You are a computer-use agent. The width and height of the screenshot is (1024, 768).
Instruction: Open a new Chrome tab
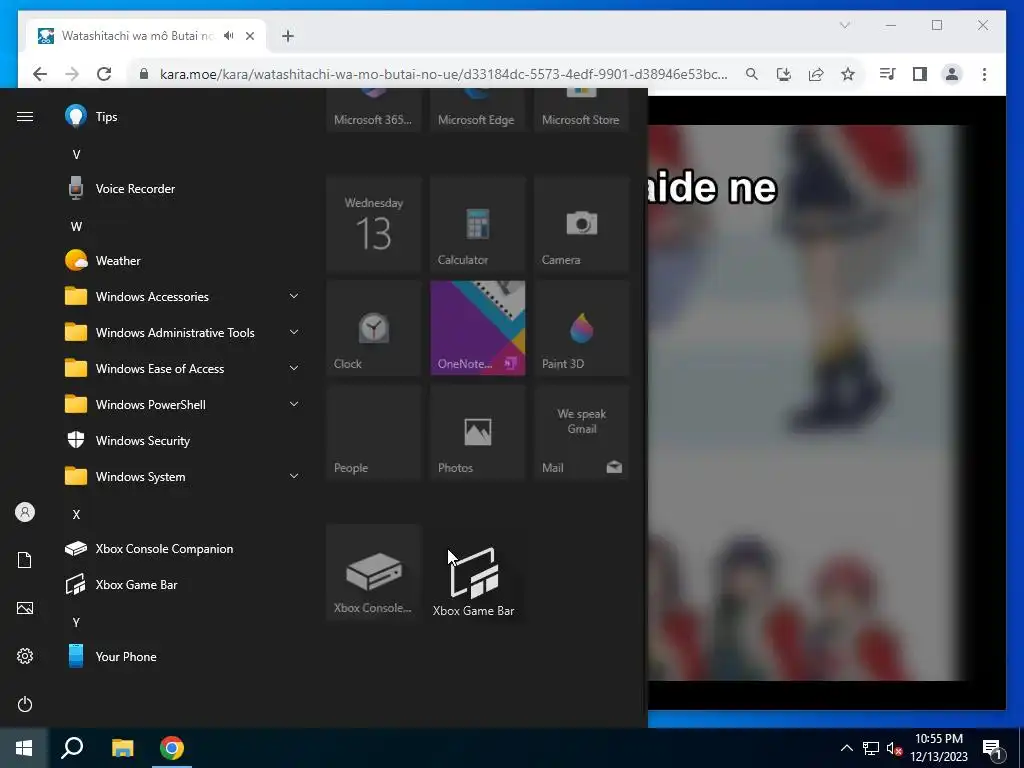(288, 36)
